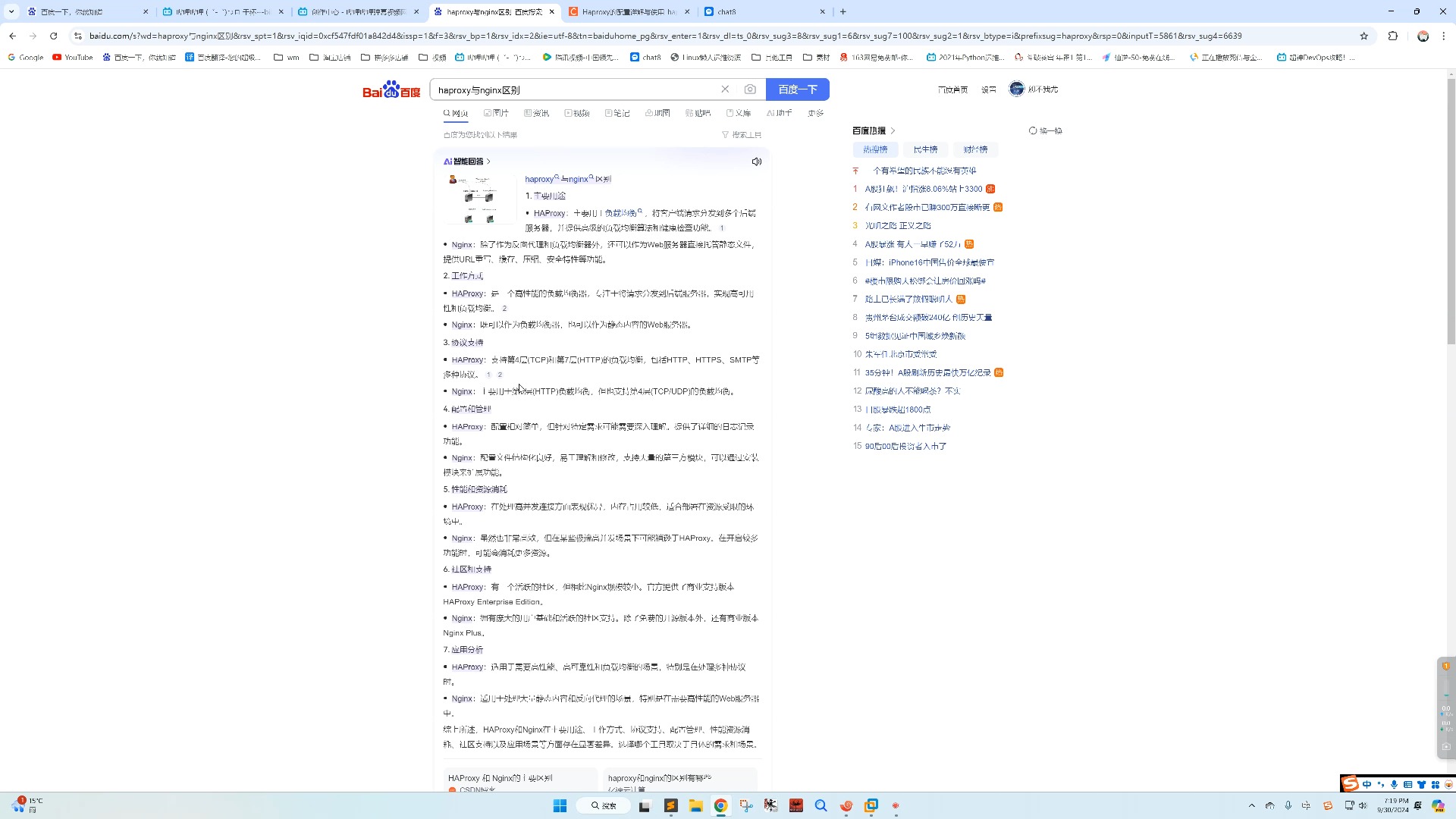Select the 热搜榜 tab
This screenshot has height=819, width=1456.
point(875,149)
